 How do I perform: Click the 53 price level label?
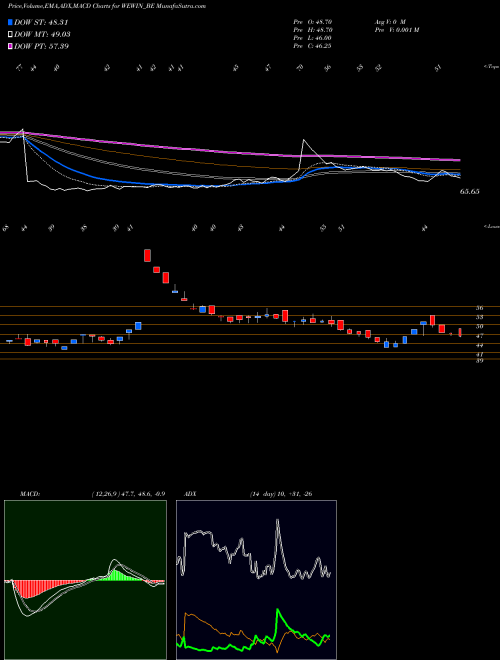tap(479, 317)
